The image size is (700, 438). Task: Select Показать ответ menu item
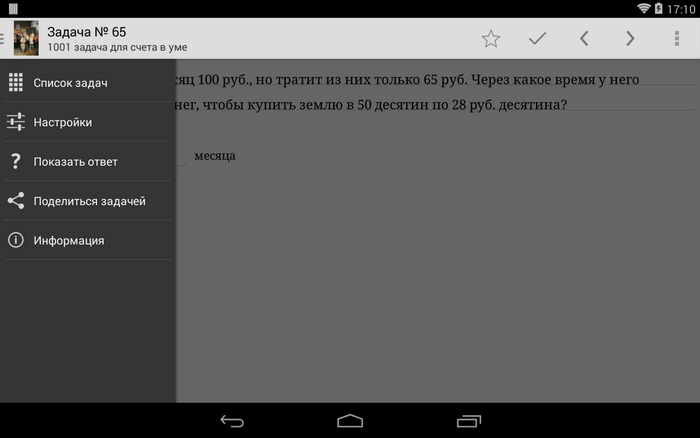[88, 161]
